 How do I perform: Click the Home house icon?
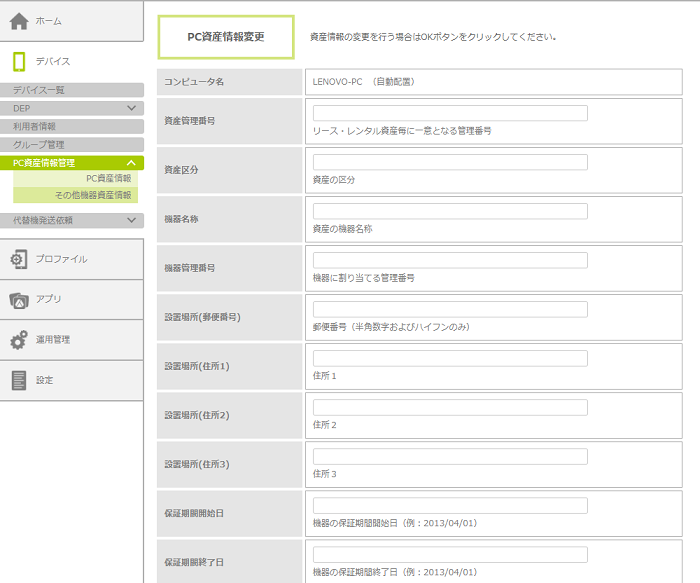[19, 21]
